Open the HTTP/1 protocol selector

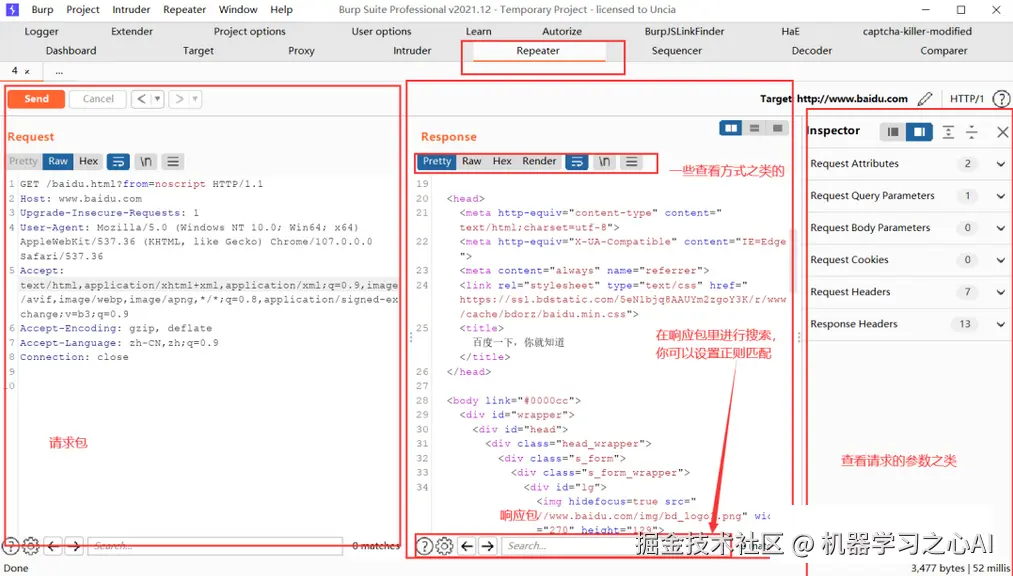tap(966, 99)
